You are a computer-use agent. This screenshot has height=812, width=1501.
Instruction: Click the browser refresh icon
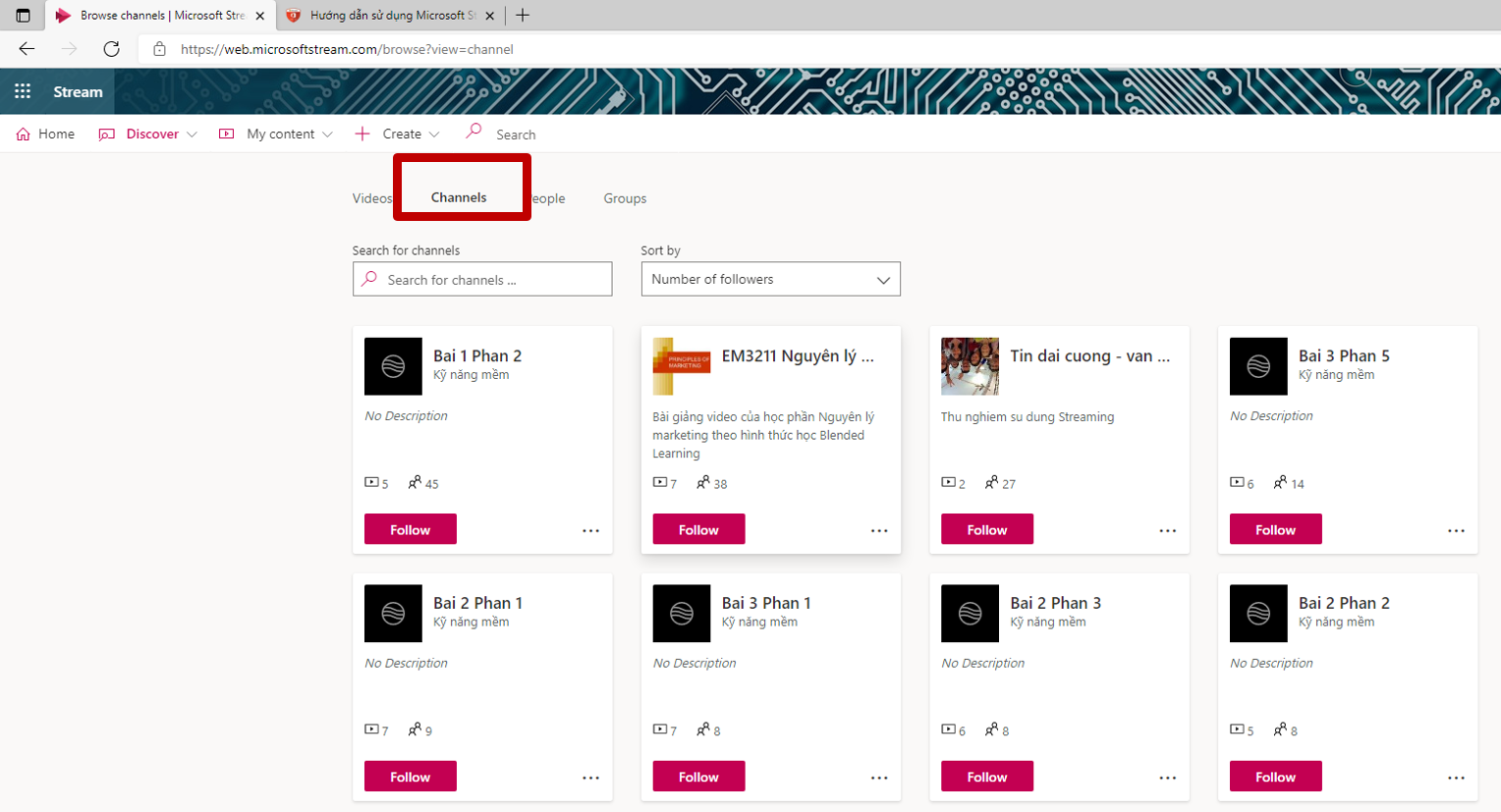tap(112, 49)
